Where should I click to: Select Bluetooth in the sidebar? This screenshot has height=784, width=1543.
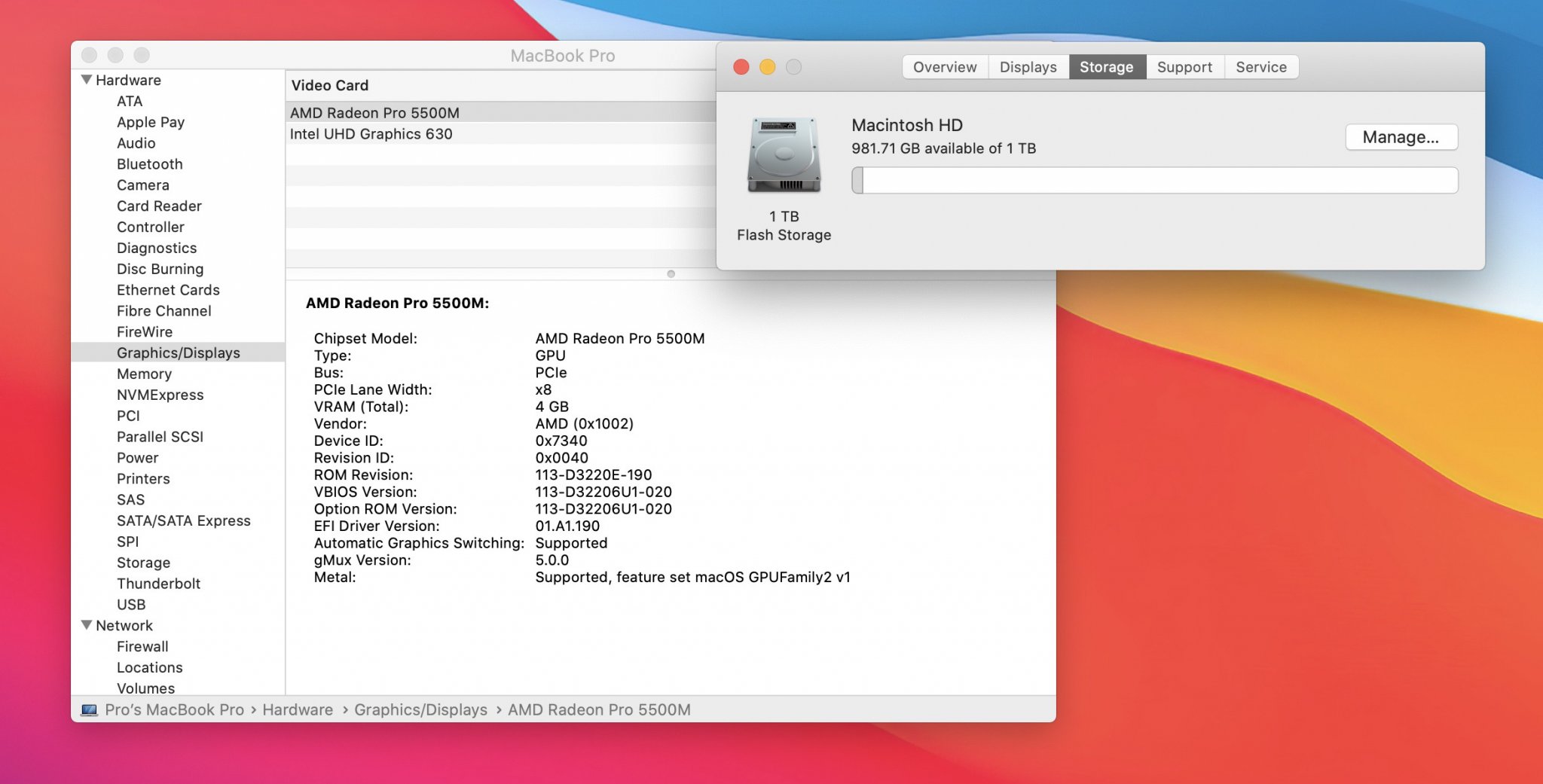(x=150, y=164)
